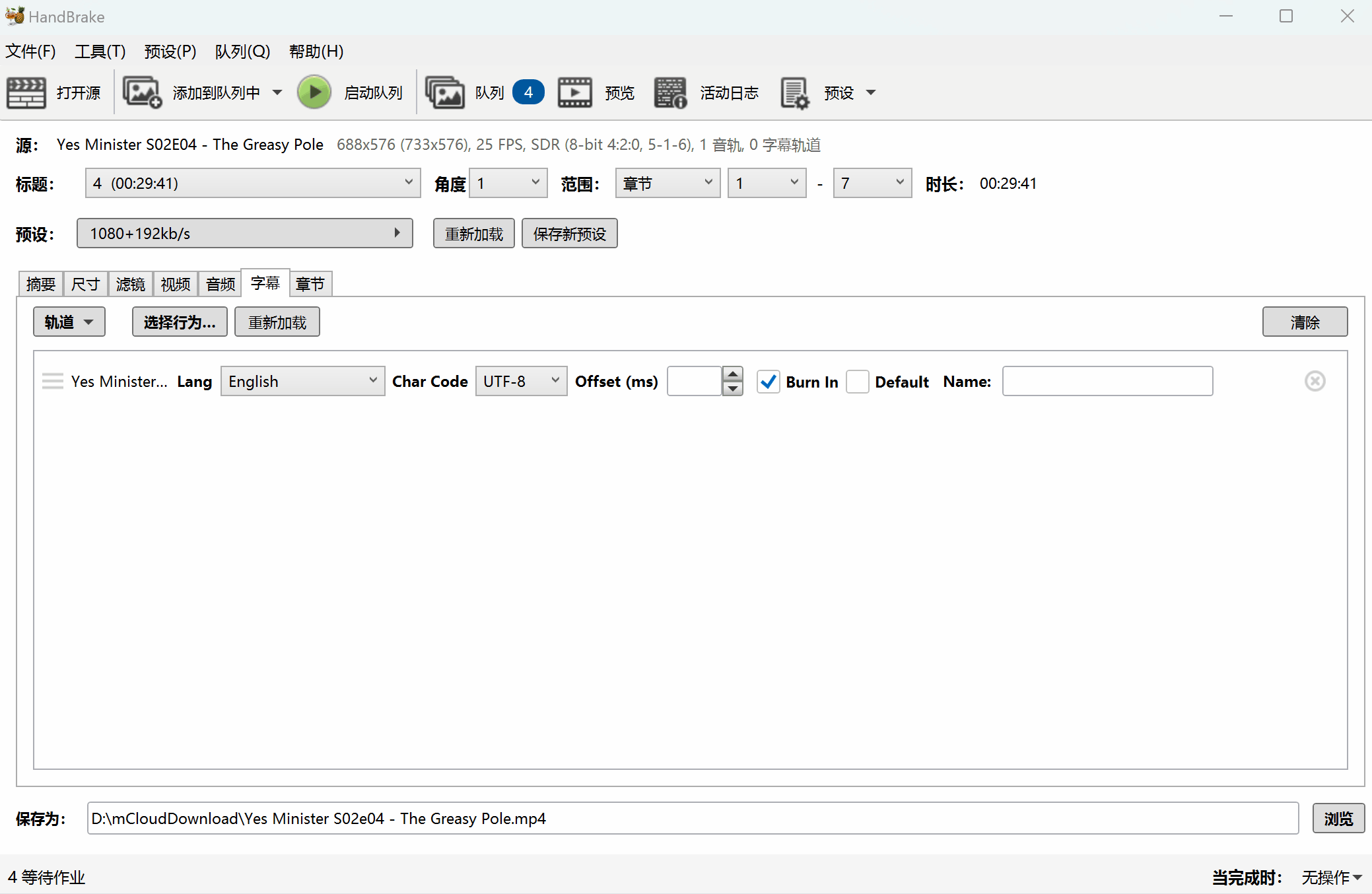The width and height of the screenshot is (1372, 894).
Task: Switch to the 音频 tab
Action: click(x=220, y=284)
